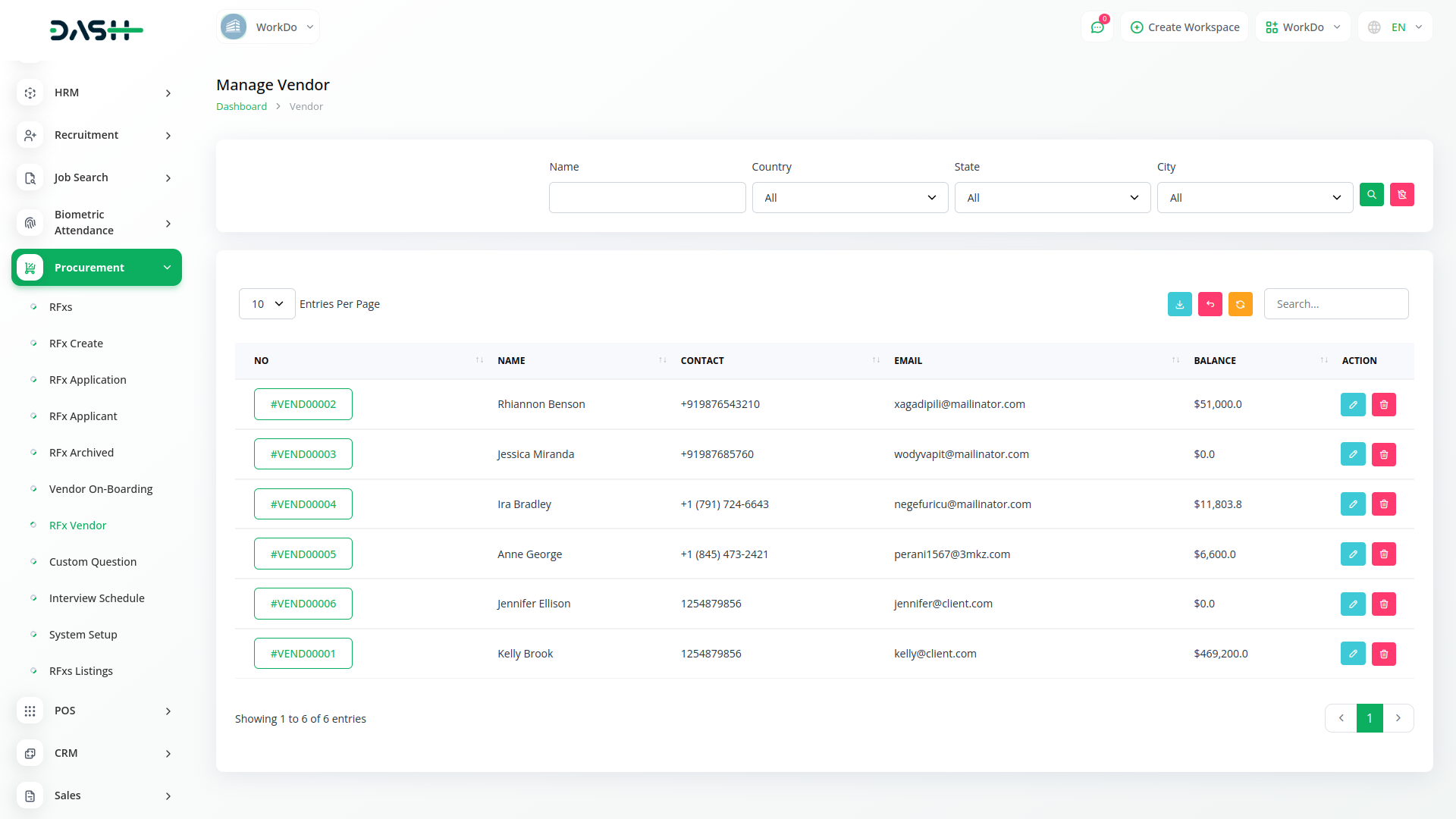Open the City filter dropdown
Image resolution: width=1456 pixels, height=819 pixels.
click(x=1254, y=198)
